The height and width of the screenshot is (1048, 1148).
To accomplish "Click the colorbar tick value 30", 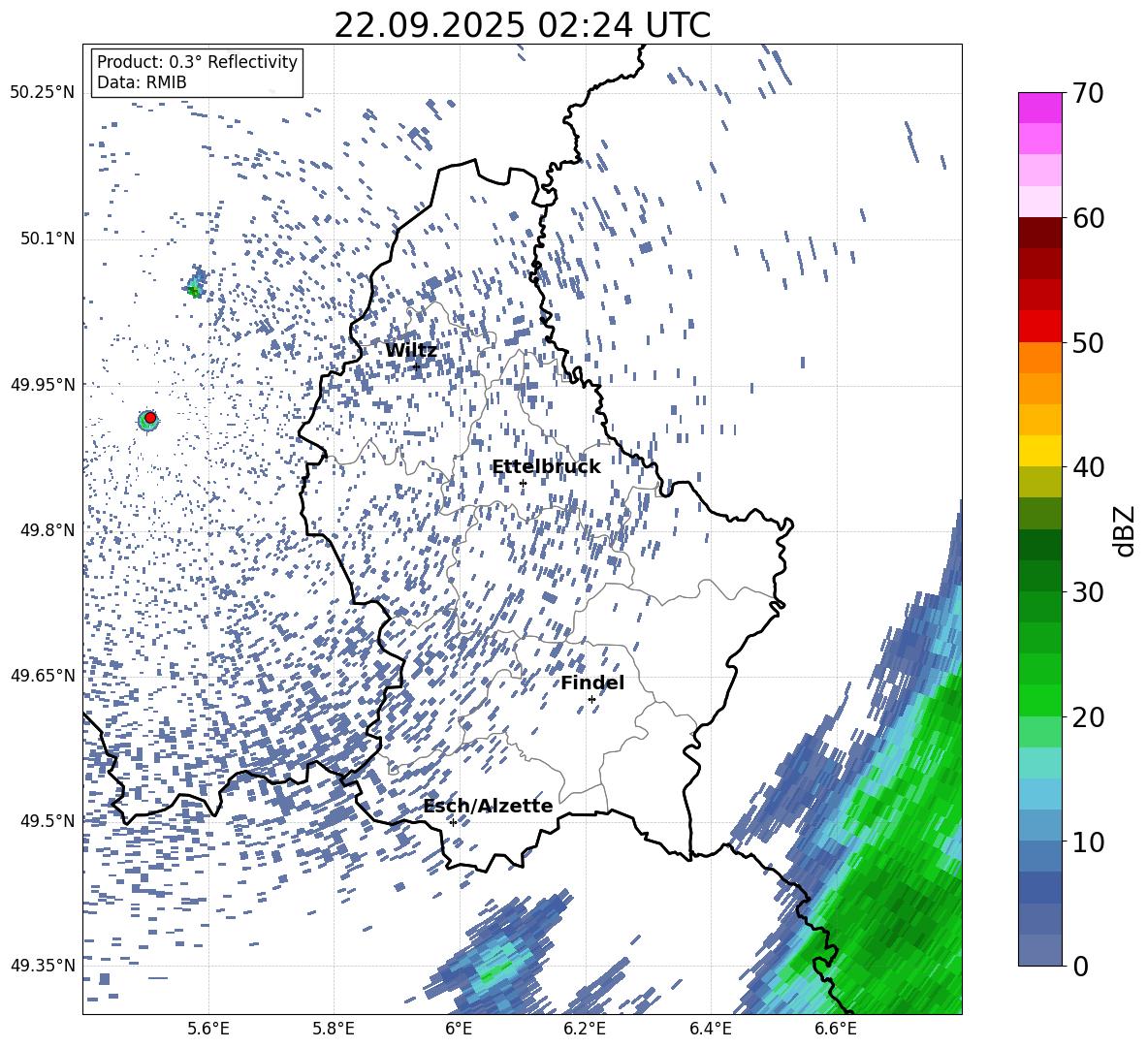I will coord(1088,592).
